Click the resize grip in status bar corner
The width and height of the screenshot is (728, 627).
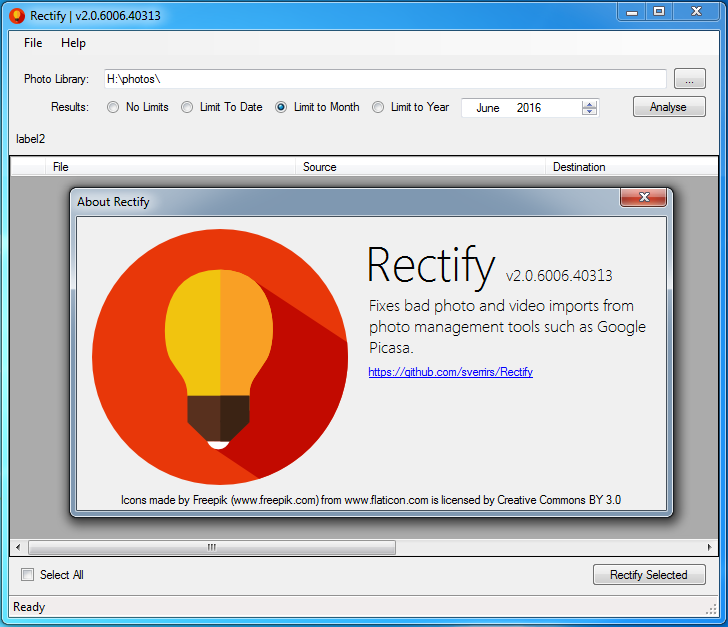click(x=711, y=610)
